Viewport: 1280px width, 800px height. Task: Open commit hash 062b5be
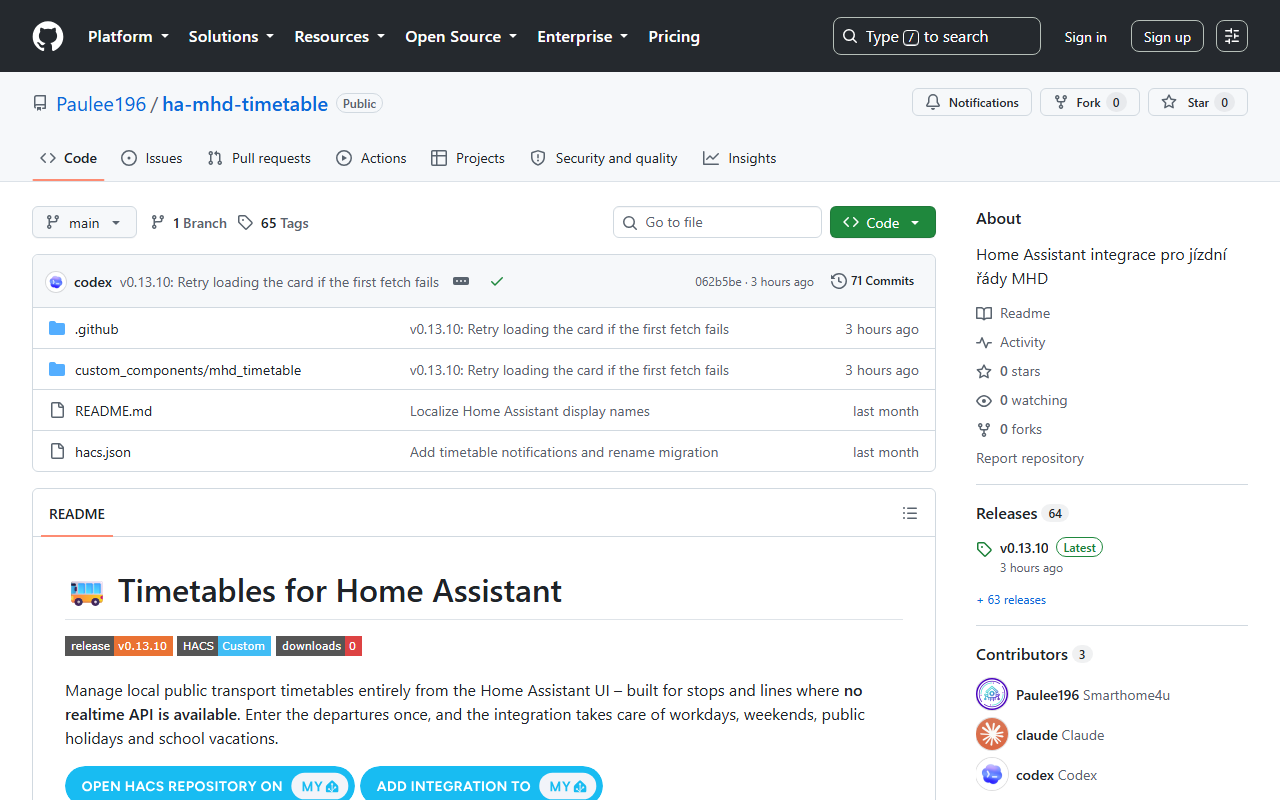click(718, 282)
